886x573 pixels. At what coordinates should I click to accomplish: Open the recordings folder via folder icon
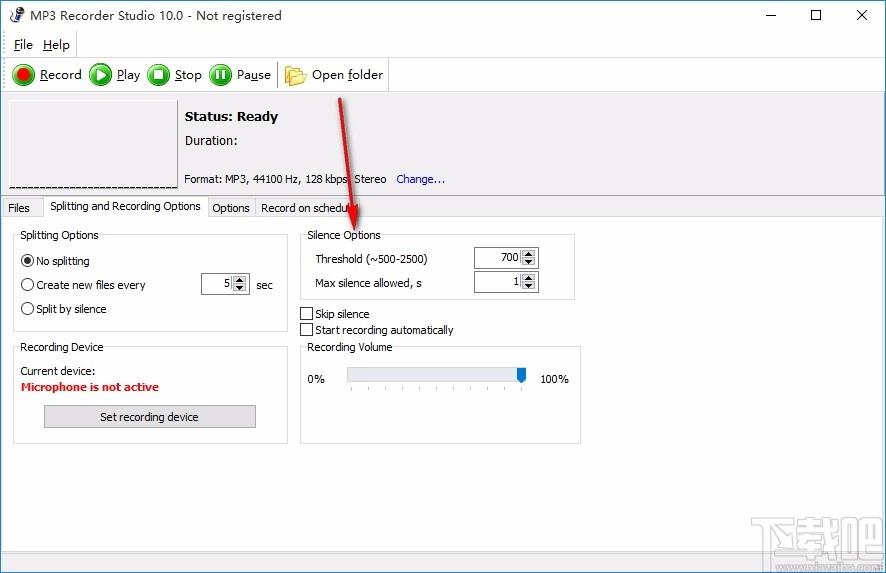295,75
